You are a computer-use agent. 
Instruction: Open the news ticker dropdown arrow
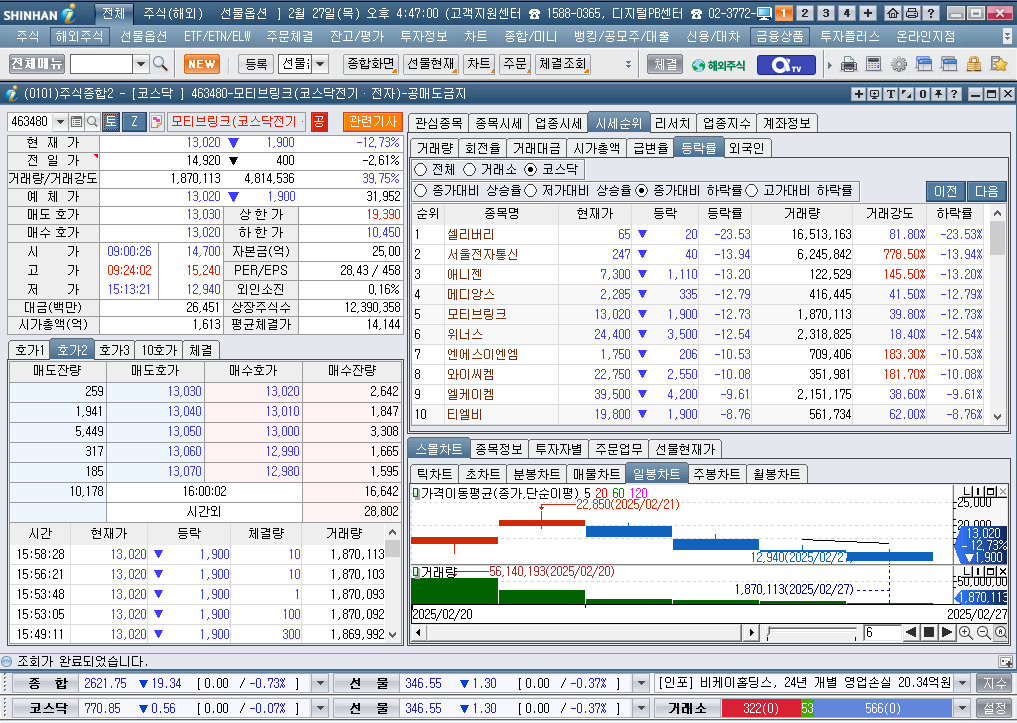pos(963,683)
